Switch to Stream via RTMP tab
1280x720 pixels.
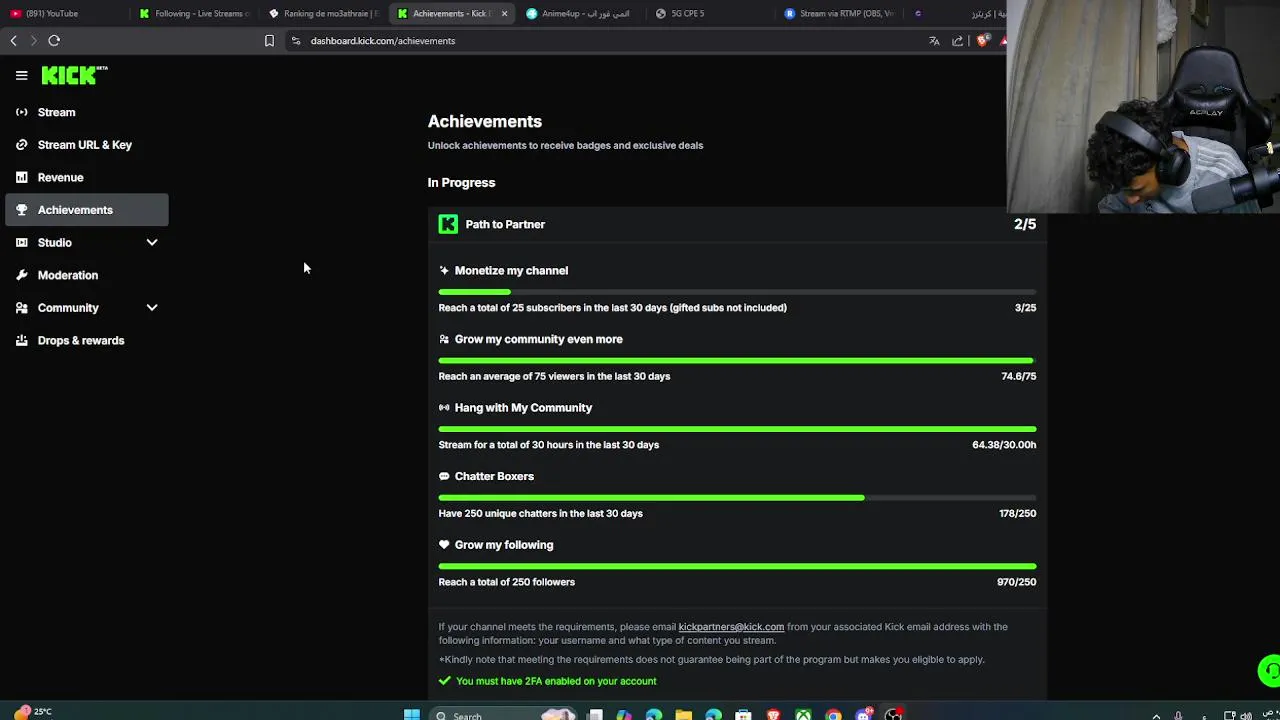pyautogui.click(x=840, y=13)
